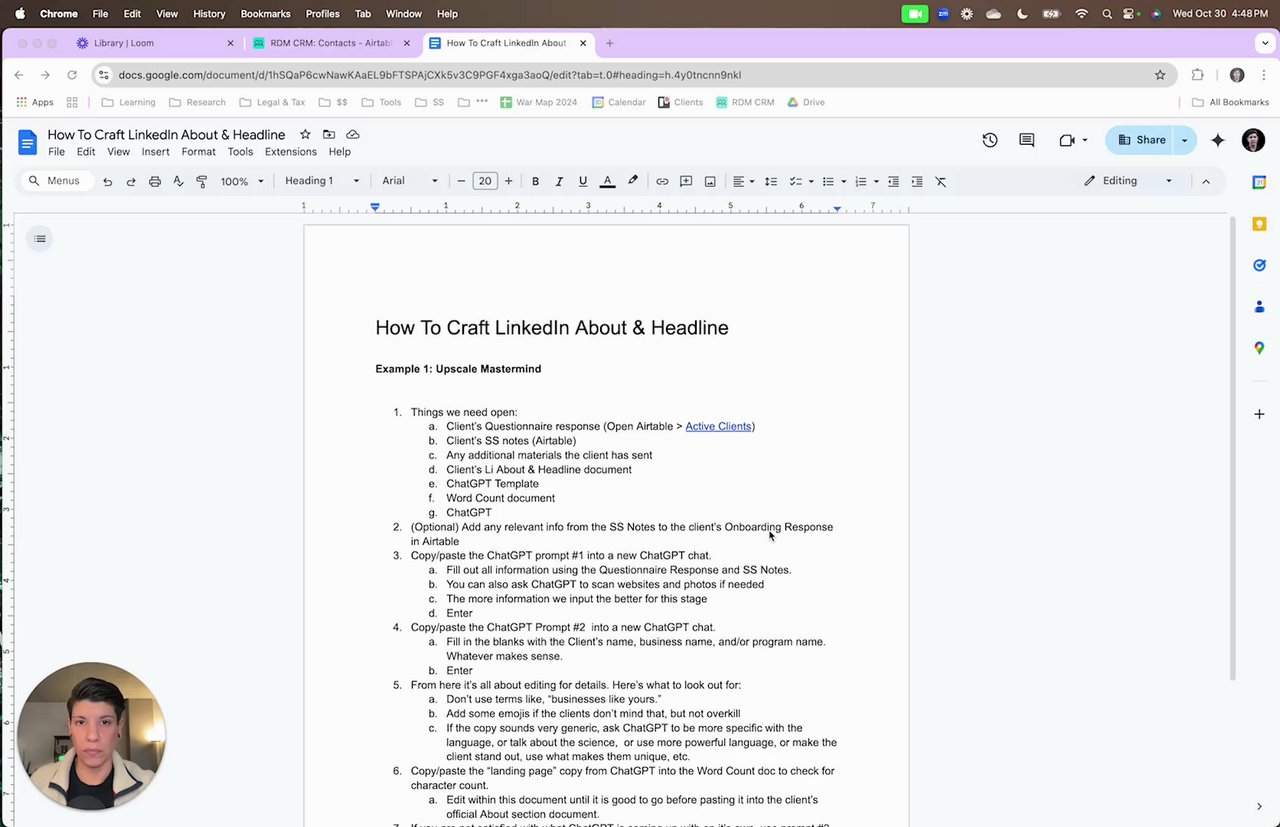This screenshot has width=1280, height=827.
Task: Open version history clock icon
Action: tap(990, 140)
